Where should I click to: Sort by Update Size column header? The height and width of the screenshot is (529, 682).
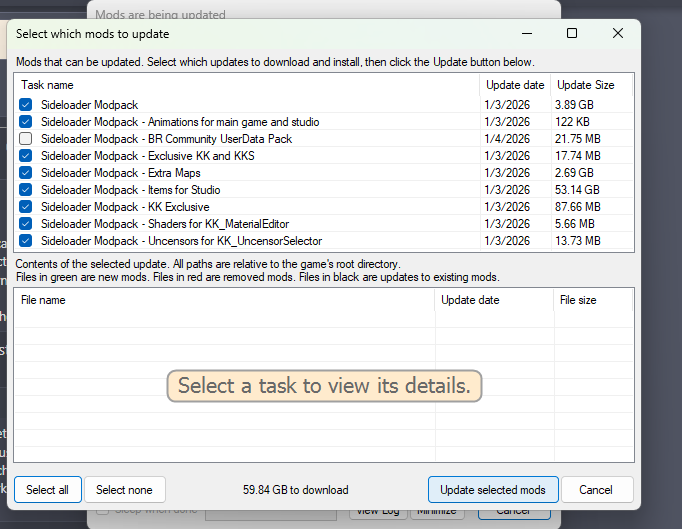tap(587, 85)
